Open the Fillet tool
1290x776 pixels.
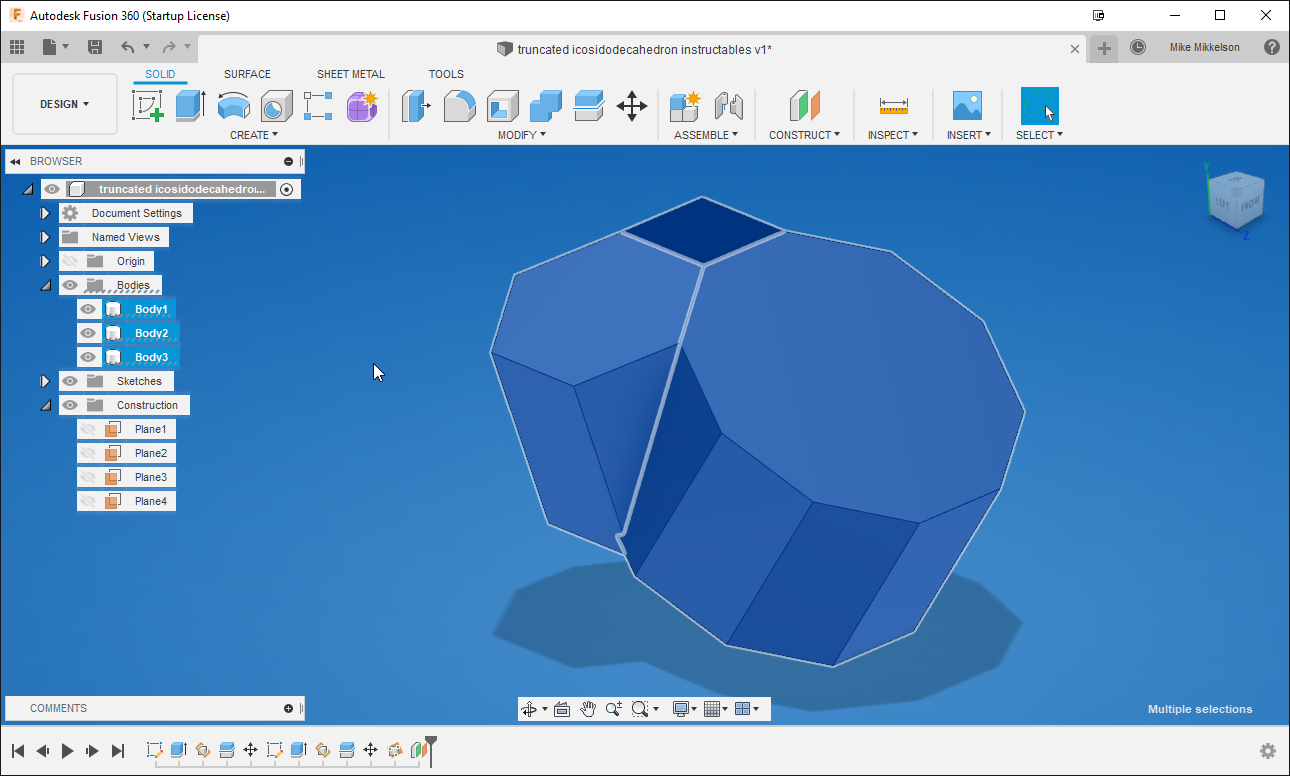coord(460,105)
